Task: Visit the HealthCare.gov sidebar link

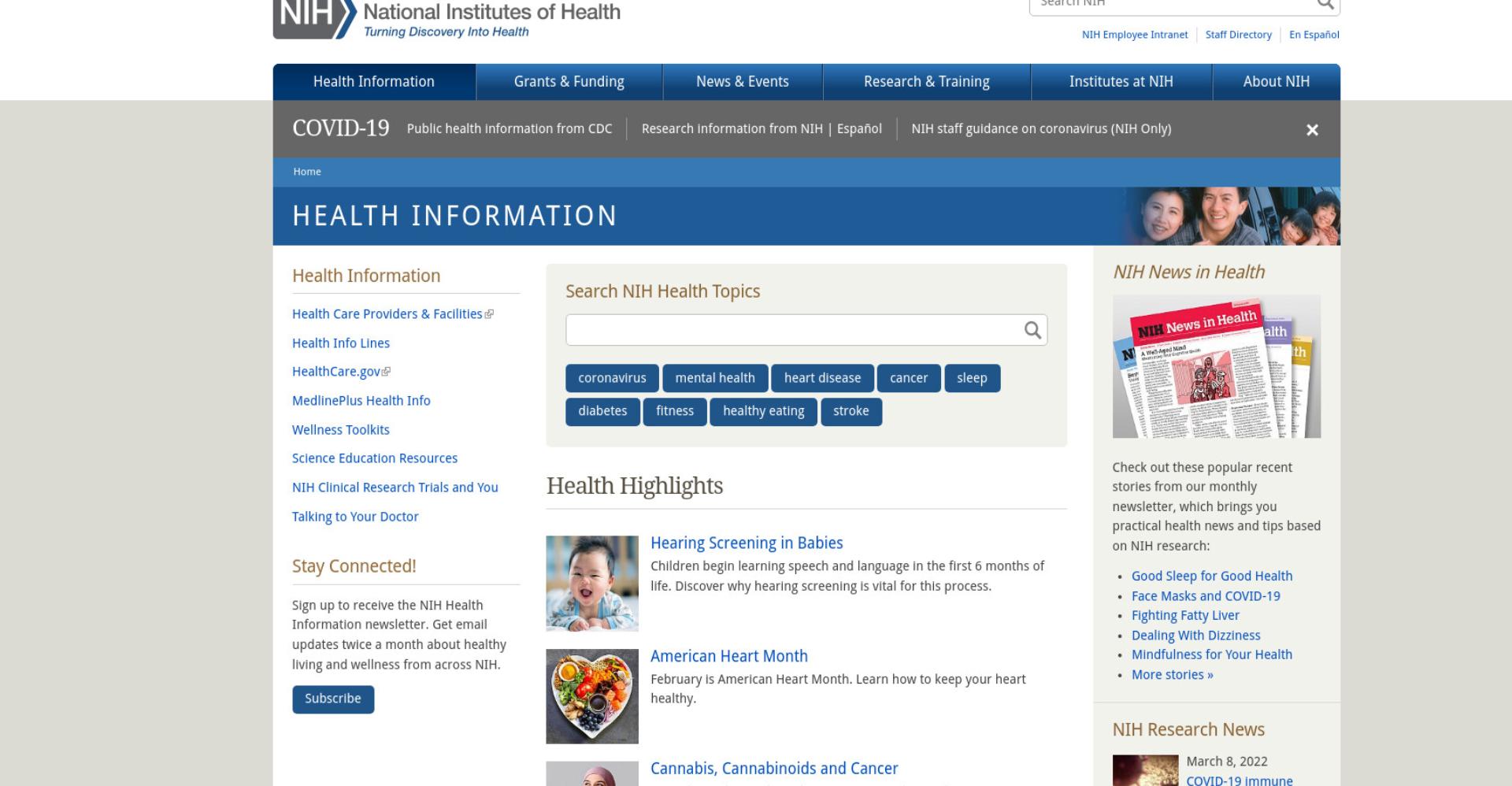Action: pos(336,372)
